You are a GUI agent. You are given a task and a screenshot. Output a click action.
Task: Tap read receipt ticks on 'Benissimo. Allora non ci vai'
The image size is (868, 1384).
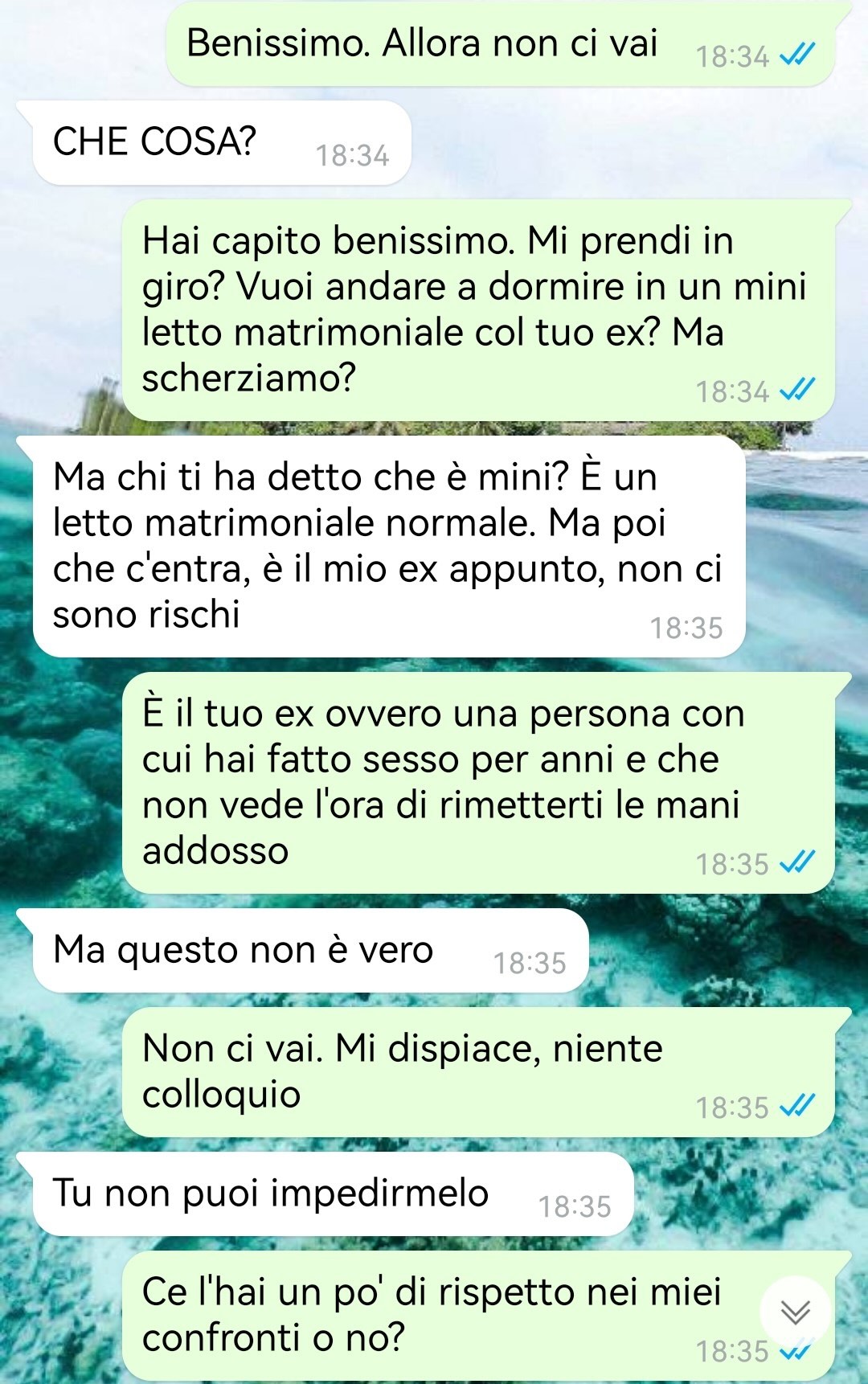pos(797,56)
